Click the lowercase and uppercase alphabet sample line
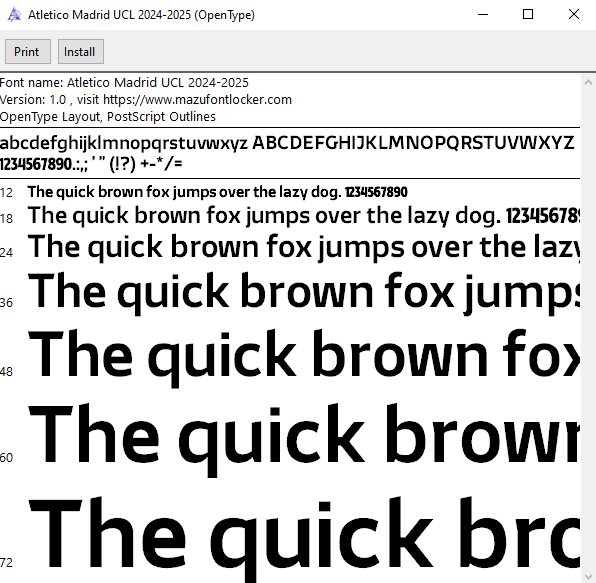This screenshot has height=583, width=596. click(287, 143)
